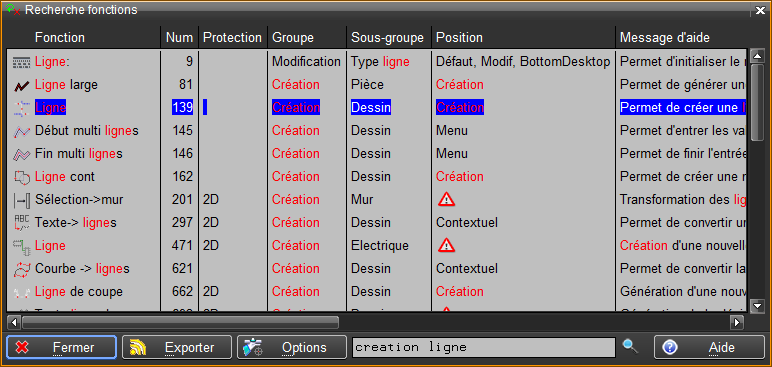Screen dimensions: 772x367
Task: Click the electrical Ligne 471 icon
Action: coord(21,246)
